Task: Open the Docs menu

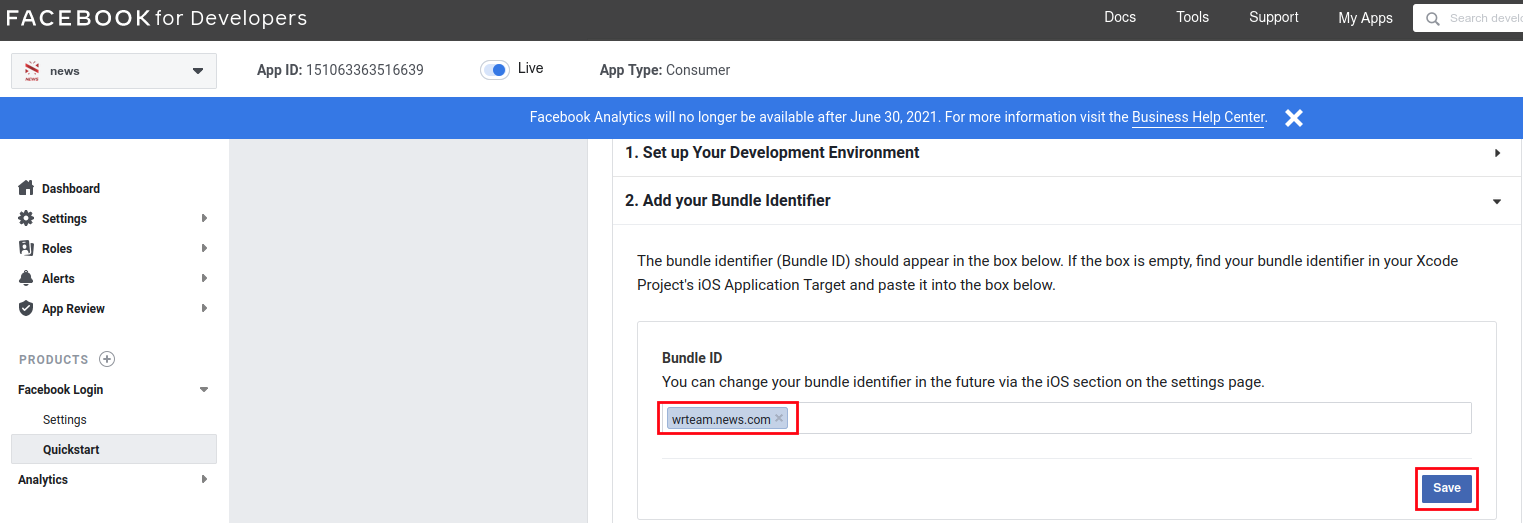Action: [1119, 17]
